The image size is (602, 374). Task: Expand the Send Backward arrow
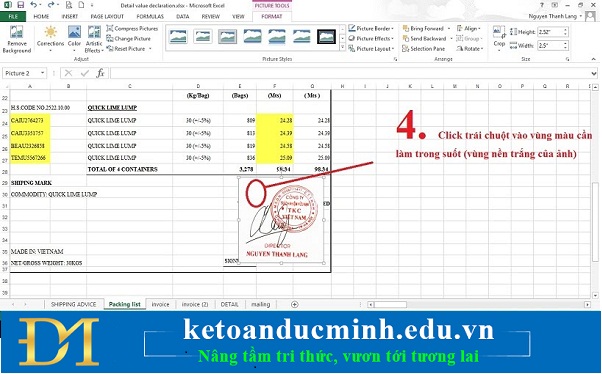coord(451,38)
